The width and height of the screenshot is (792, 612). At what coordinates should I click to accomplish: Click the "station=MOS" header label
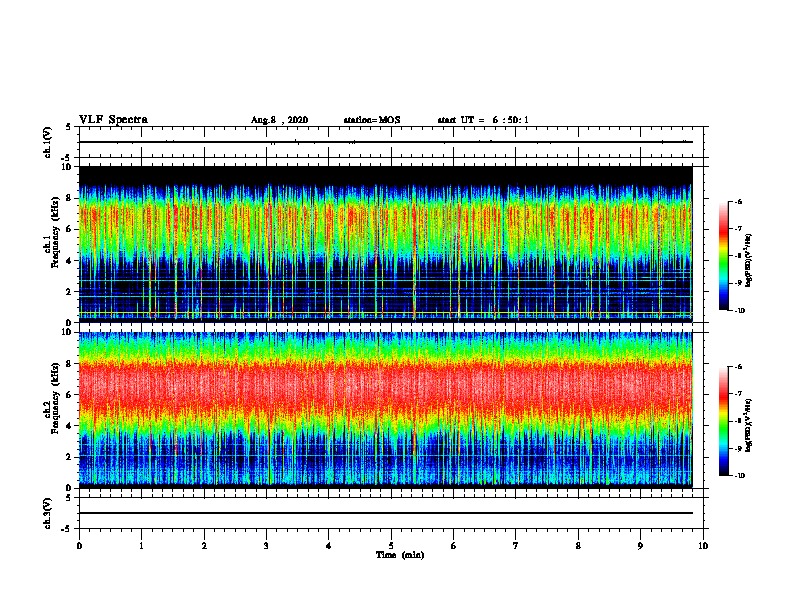372,120
